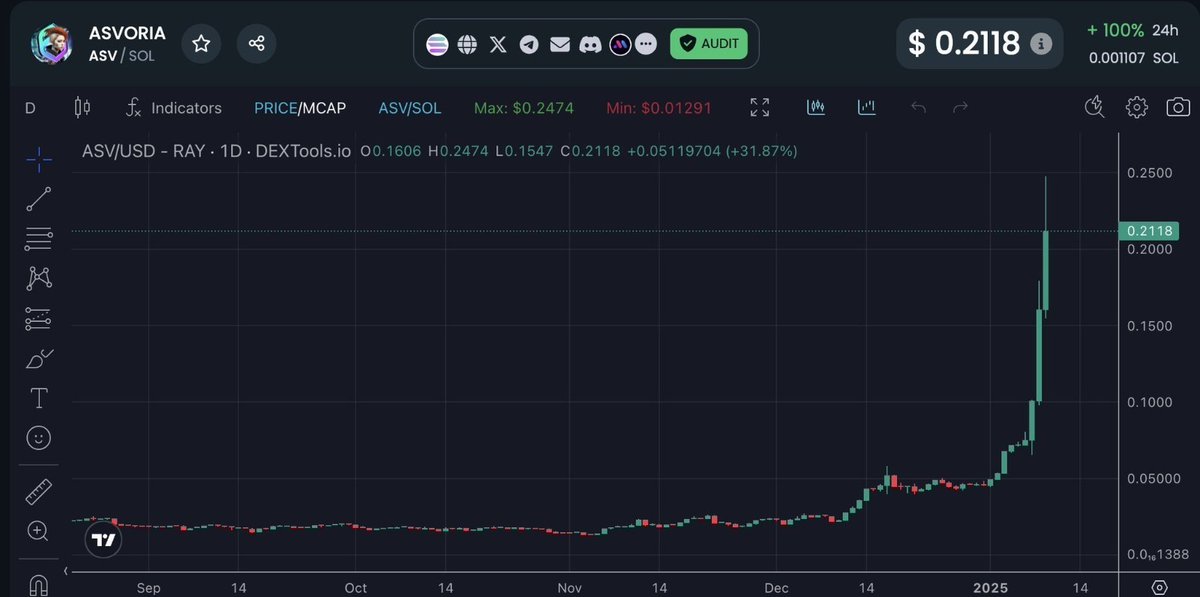Open the Discord social link
Screen dimensions: 1200x597
pyautogui.click(x=591, y=44)
